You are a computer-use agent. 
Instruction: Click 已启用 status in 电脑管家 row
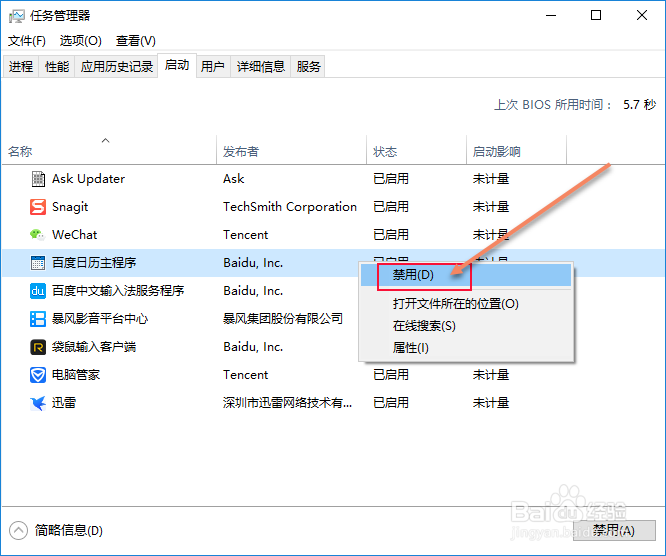391,375
